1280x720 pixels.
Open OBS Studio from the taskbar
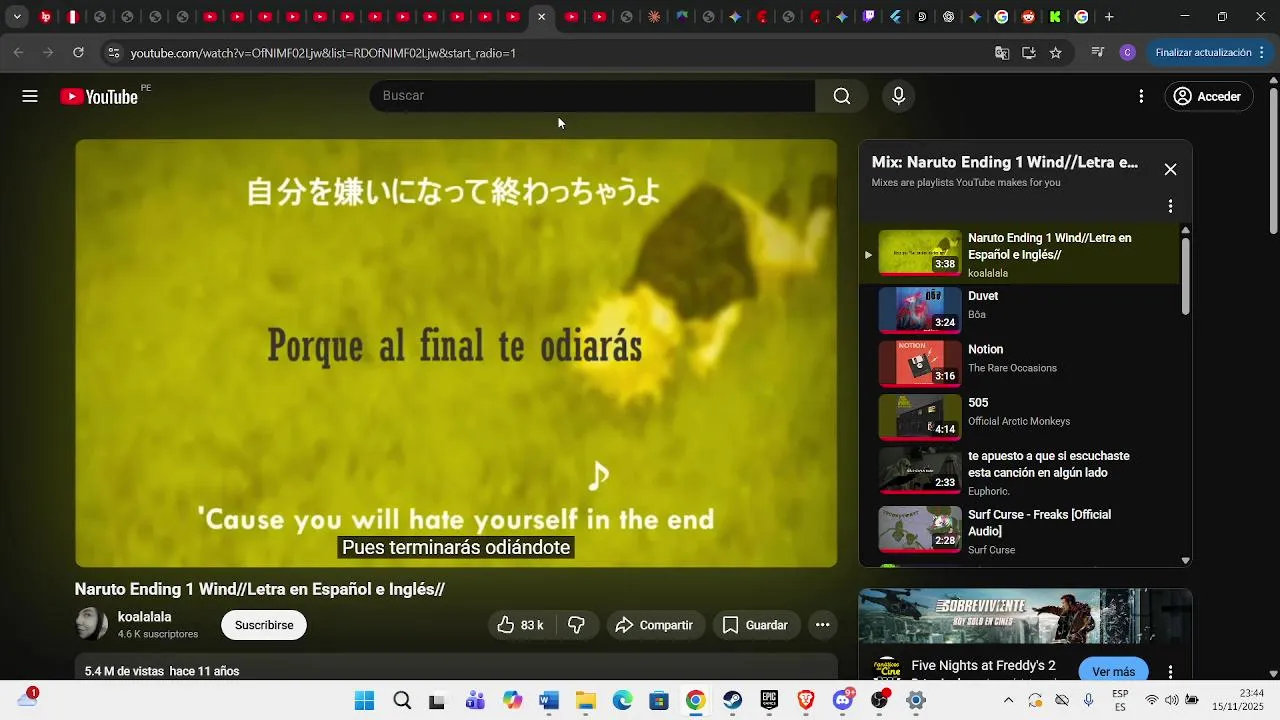[880, 701]
